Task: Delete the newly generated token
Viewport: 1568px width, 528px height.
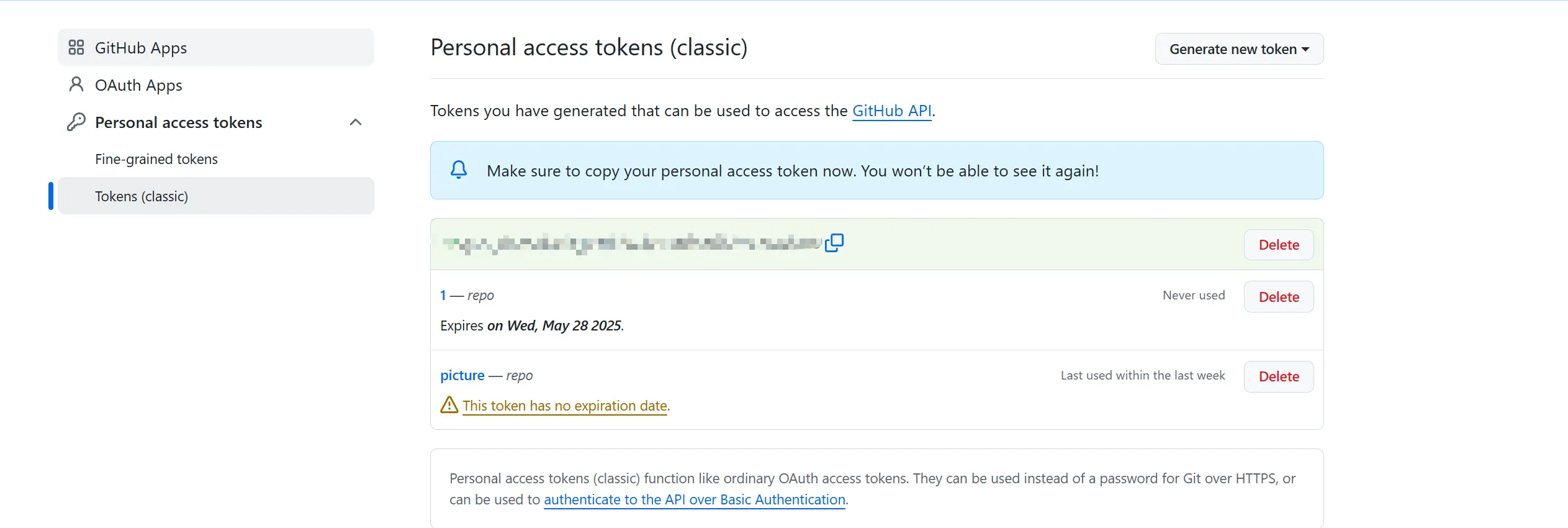Action: [x=1279, y=245]
